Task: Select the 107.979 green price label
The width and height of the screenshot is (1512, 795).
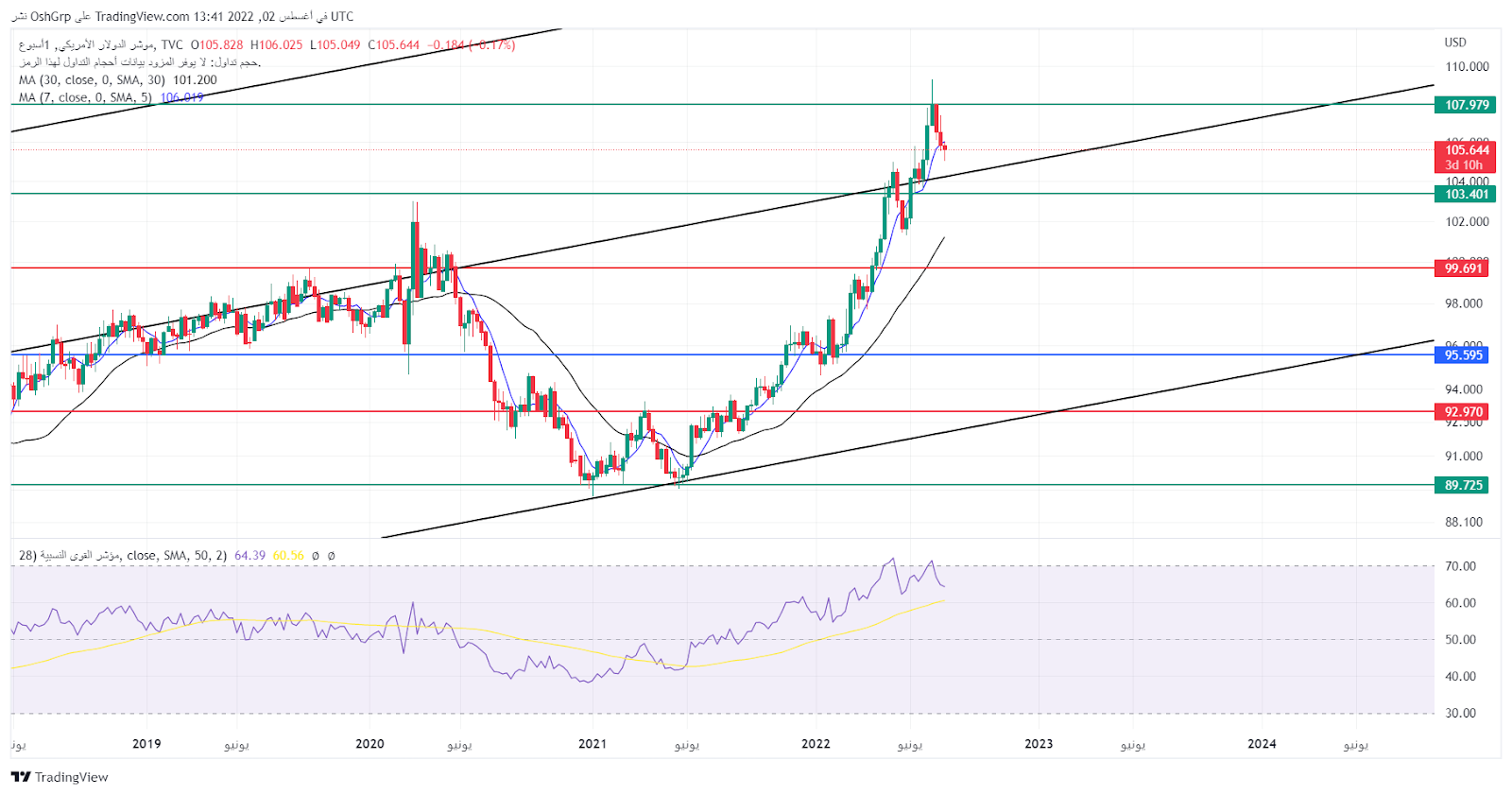Action: pyautogui.click(x=1466, y=105)
